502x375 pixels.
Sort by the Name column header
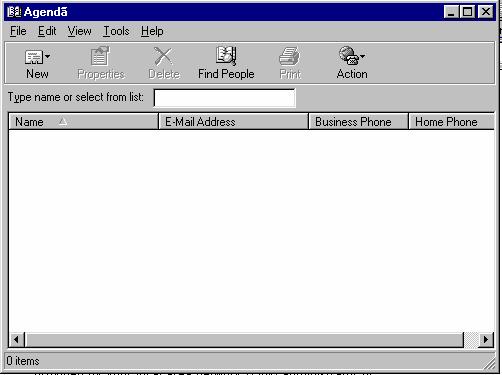coord(83,122)
